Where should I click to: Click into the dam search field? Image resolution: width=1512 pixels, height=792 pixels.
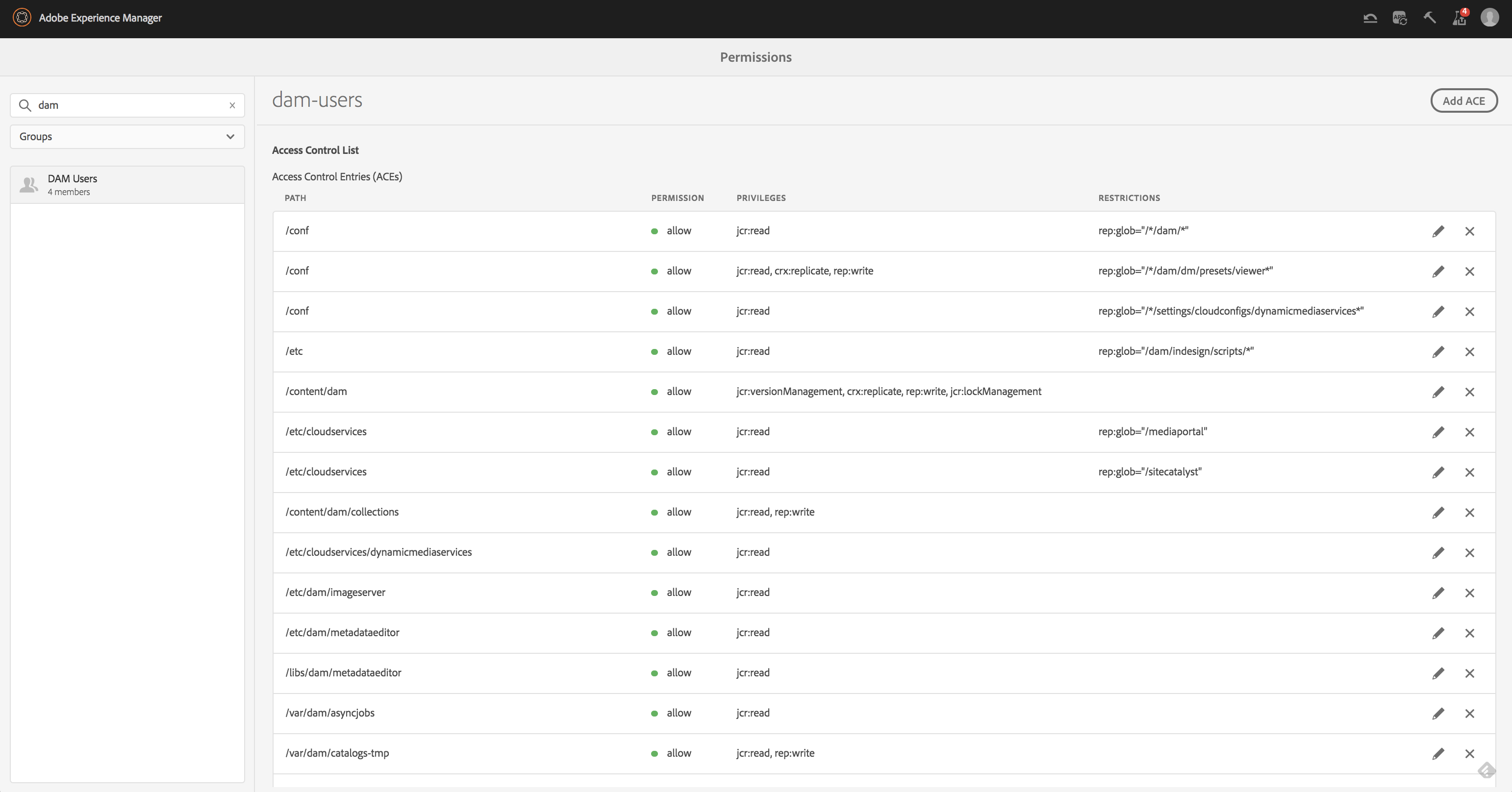tap(129, 105)
